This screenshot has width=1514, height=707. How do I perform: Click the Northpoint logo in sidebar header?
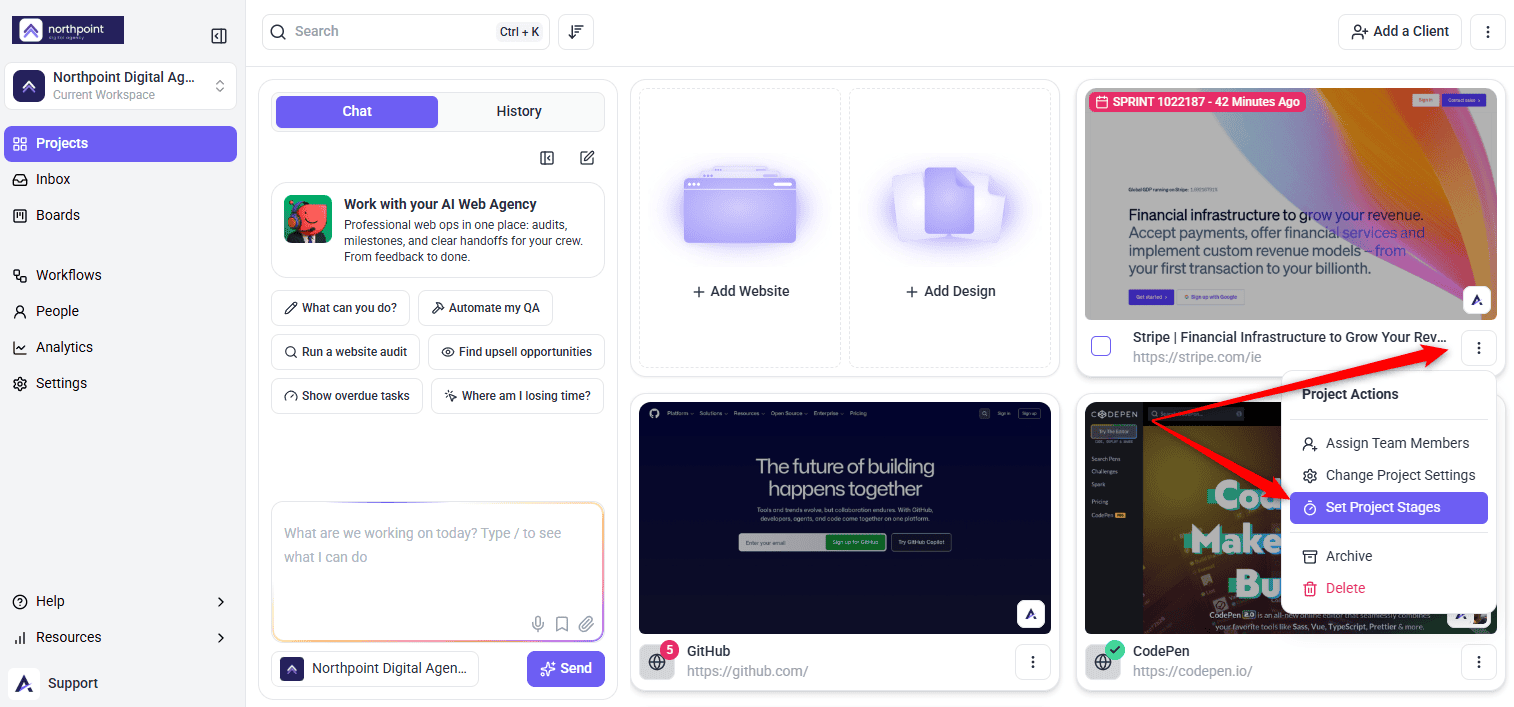68,30
